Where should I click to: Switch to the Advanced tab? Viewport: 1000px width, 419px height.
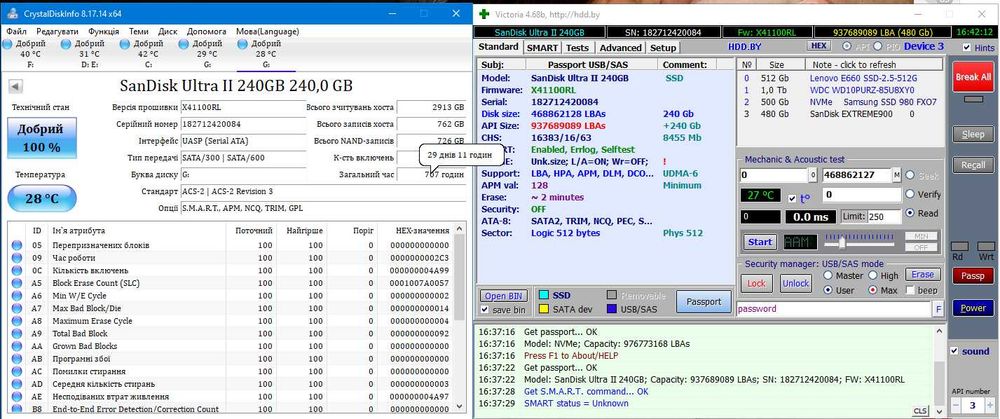tap(621, 48)
